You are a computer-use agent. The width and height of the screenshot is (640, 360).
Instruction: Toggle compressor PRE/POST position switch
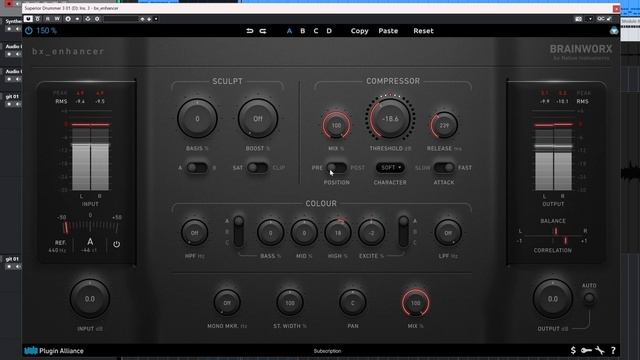click(x=336, y=168)
